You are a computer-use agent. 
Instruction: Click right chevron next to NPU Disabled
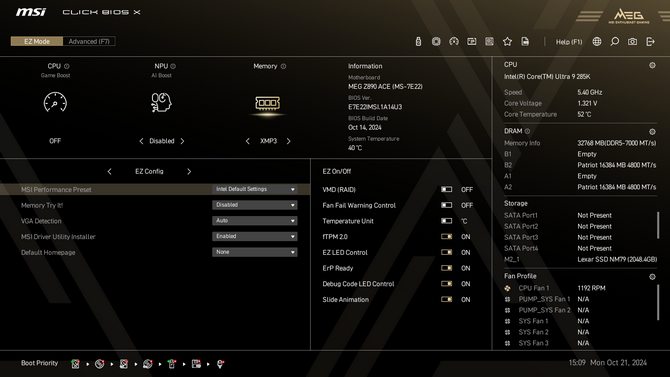tap(182, 141)
